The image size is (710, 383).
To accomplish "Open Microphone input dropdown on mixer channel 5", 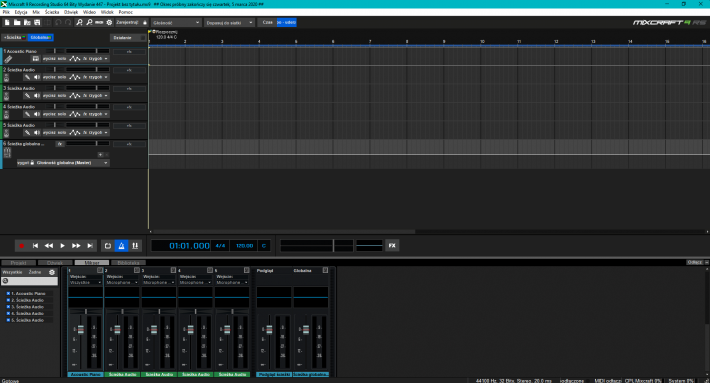I will pos(232,282).
